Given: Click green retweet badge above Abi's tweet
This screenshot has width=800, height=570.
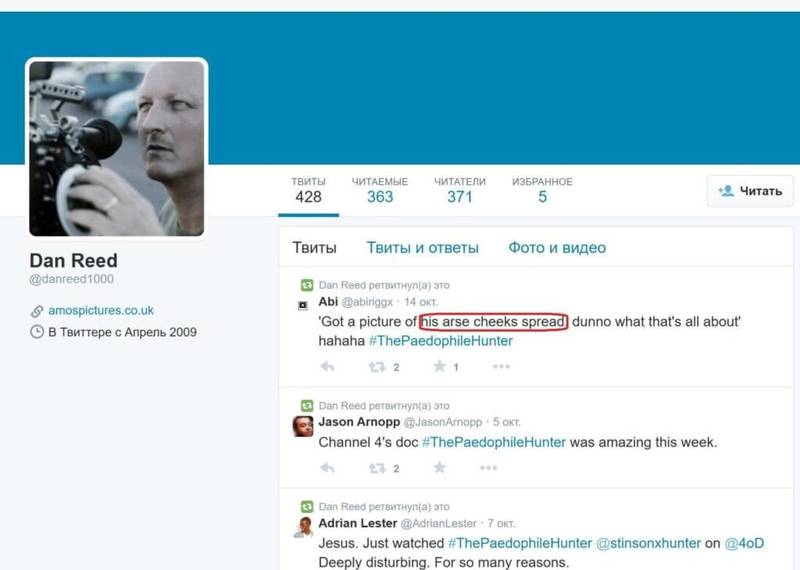Looking at the screenshot, I should click(x=307, y=285).
